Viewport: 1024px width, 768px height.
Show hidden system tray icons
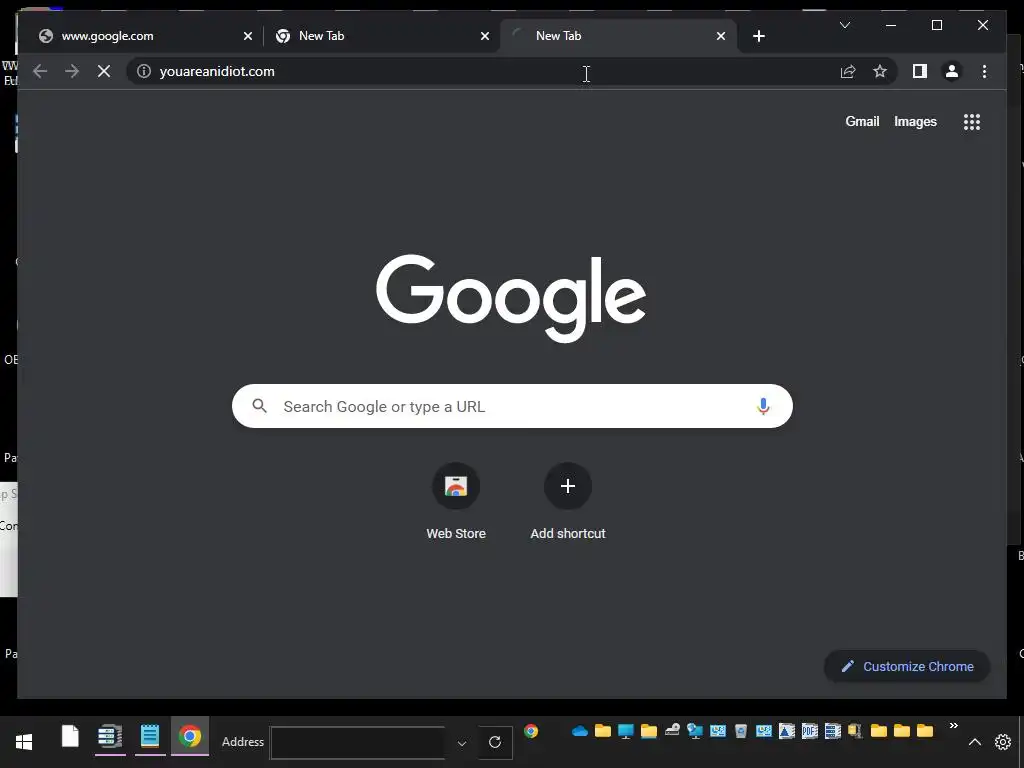tap(974, 742)
